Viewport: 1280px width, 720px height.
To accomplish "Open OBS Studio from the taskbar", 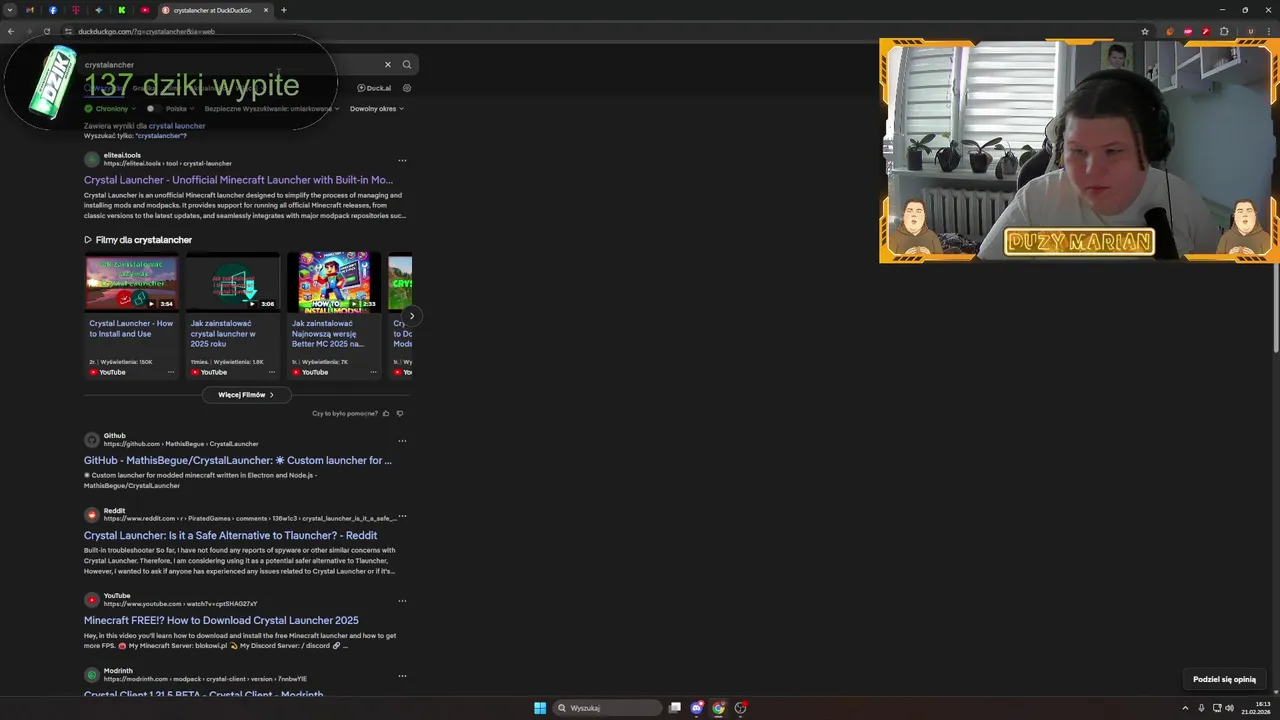I will (740, 708).
